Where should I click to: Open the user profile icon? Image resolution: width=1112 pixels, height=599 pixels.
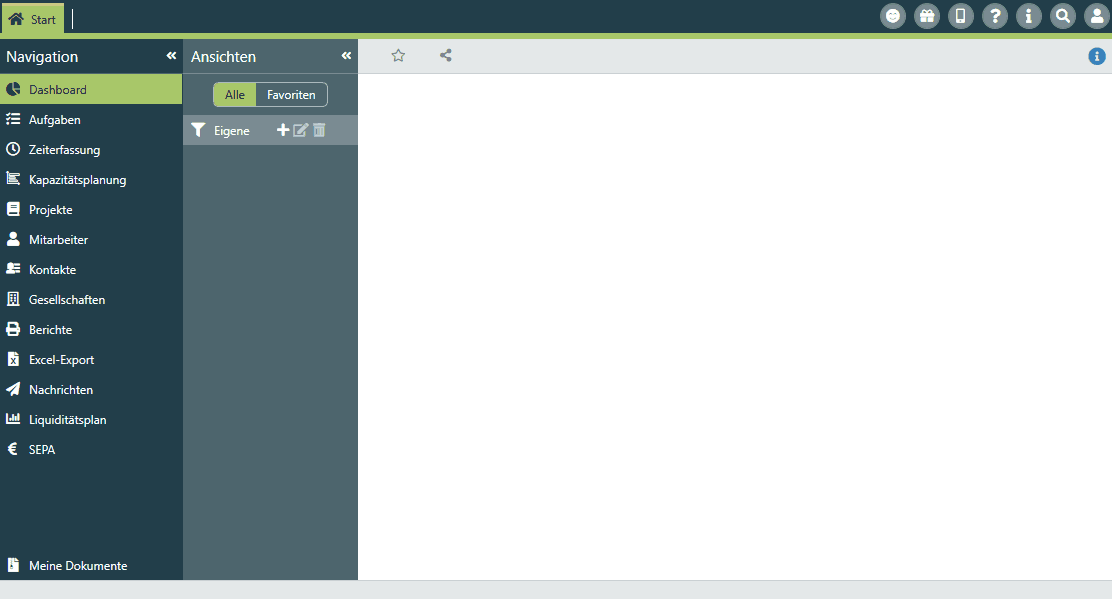(x=1097, y=16)
